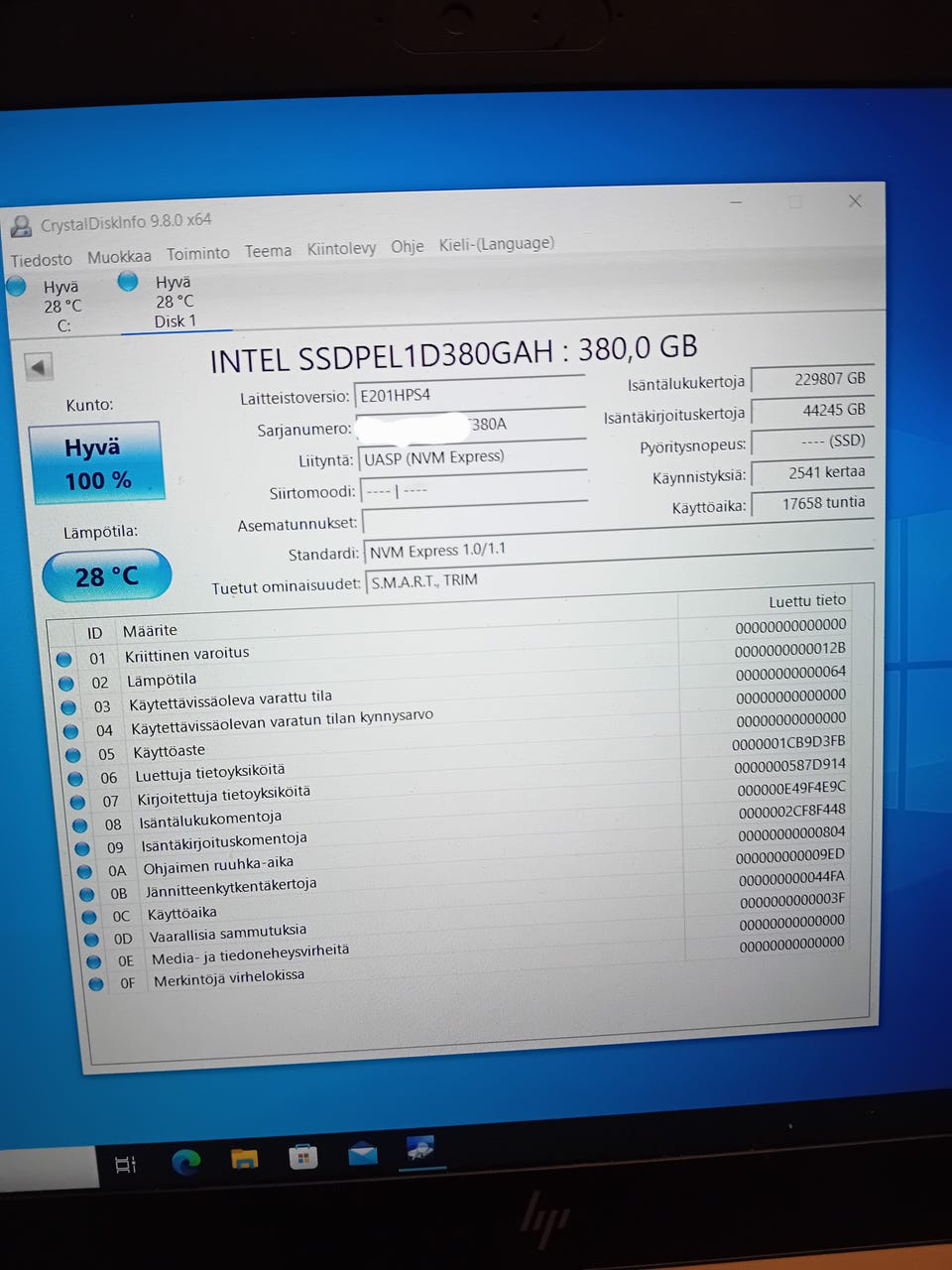Click the Määrite column header
Viewport: 952px width, 1270px height.
pyautogui.click(x=150, y=631)
